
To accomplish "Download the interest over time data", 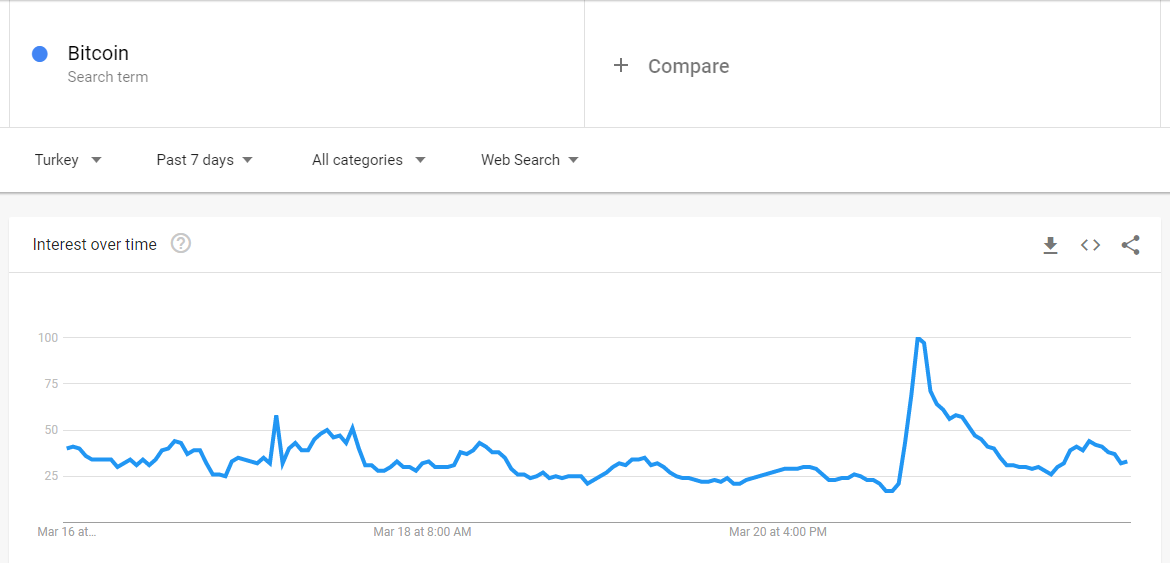I will click(x=1050, y=245).
